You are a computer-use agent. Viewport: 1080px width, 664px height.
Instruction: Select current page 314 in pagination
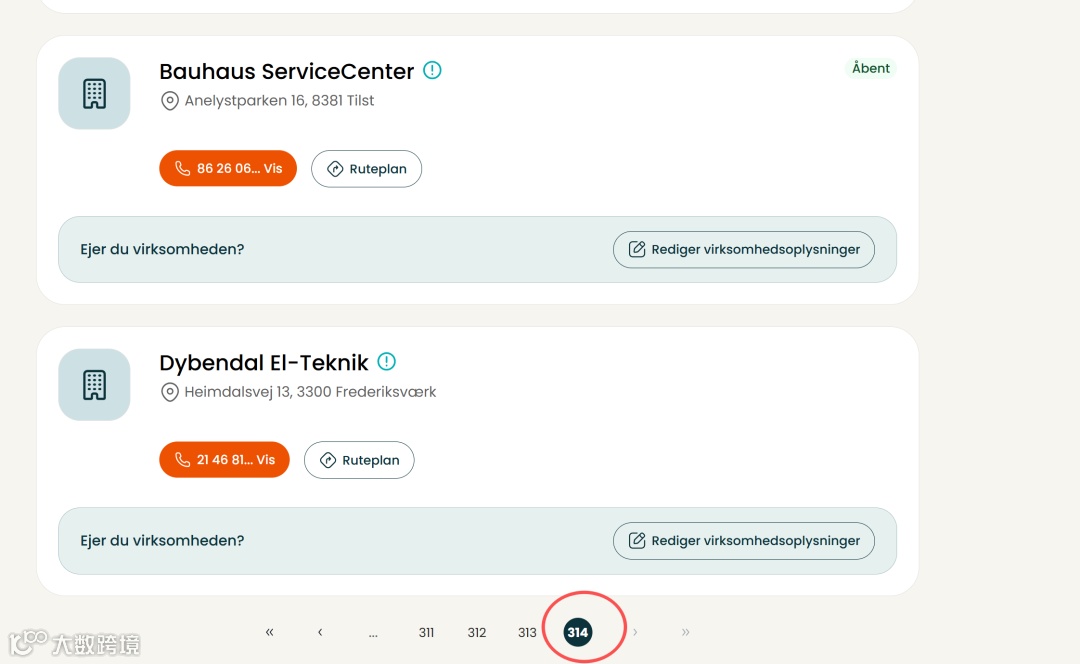click(577, 632)
